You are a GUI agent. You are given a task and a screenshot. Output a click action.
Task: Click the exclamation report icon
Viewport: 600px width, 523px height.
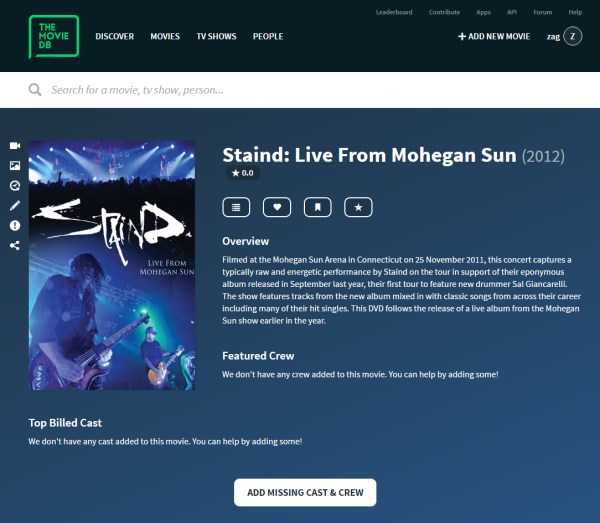tap(15, 225)
